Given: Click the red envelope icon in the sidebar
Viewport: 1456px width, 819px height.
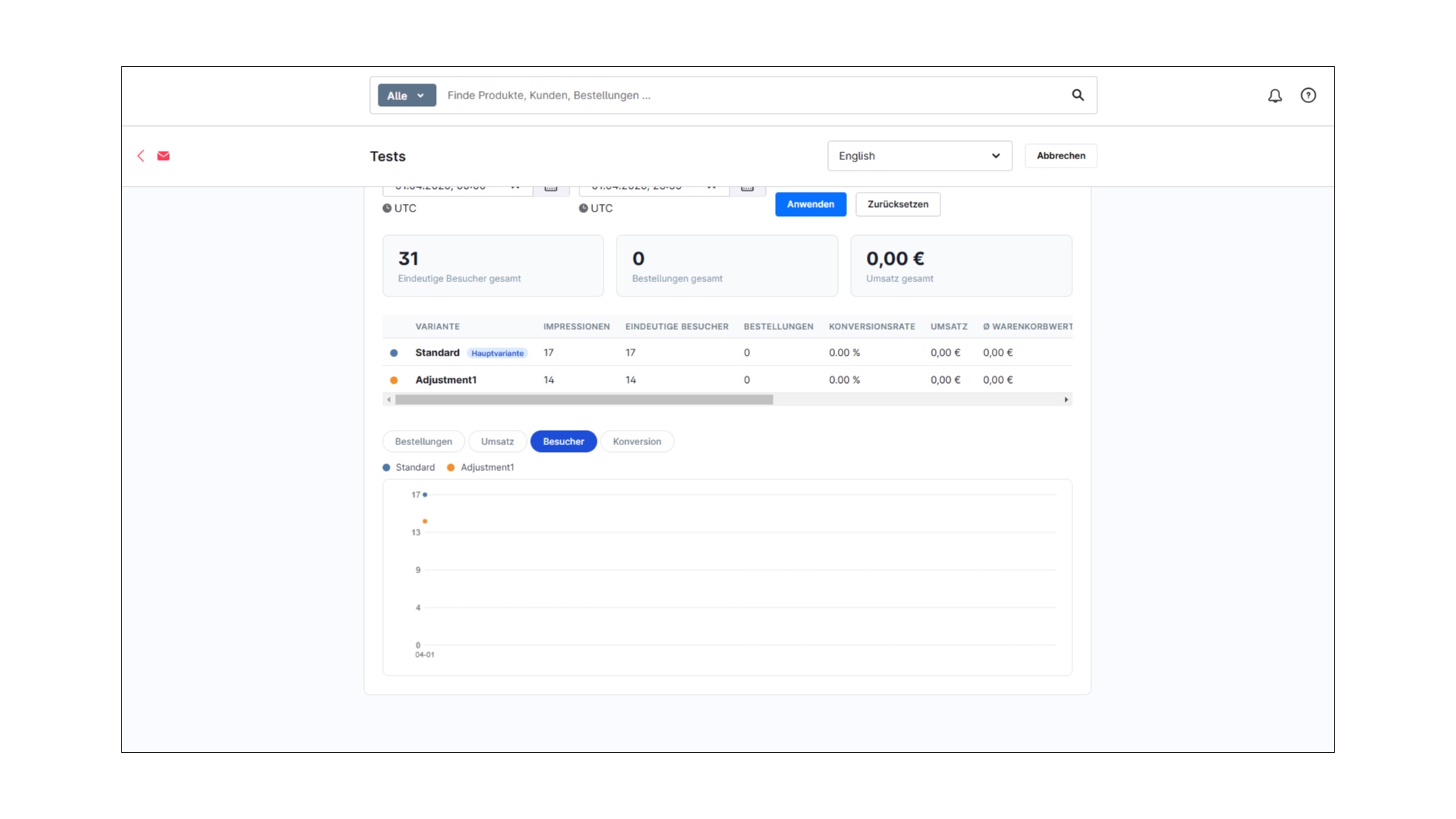Looking at the screenshot, I should [x=163, y=155].
